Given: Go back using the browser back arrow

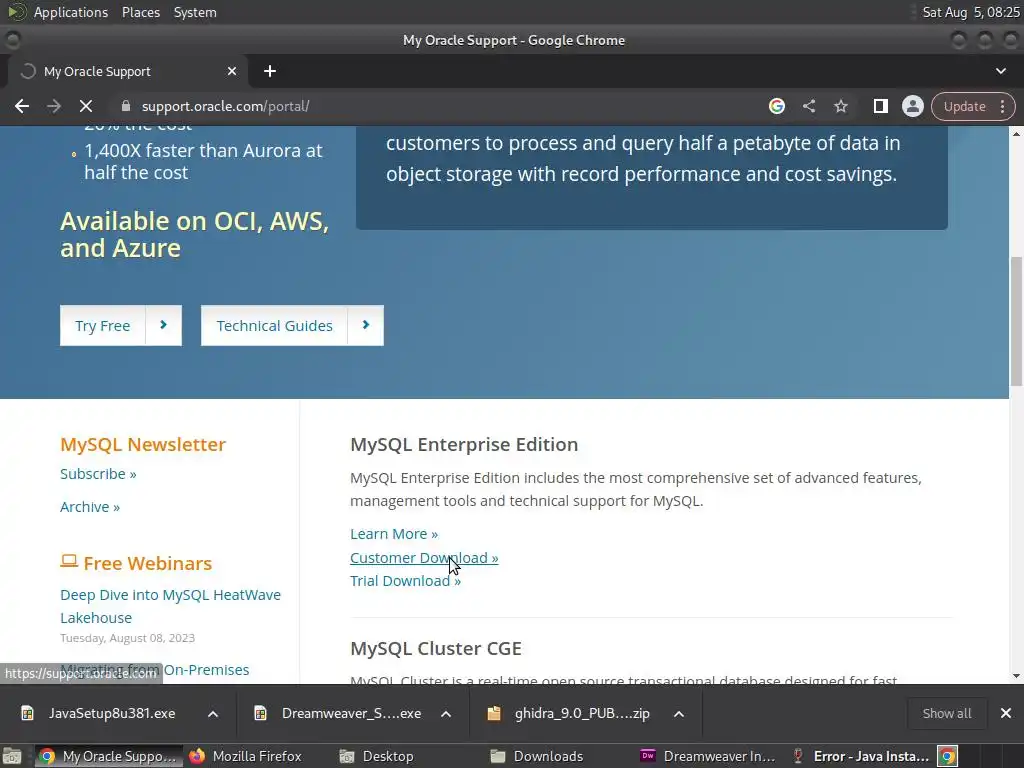Looking at the screenshot, I should (x=22, y=106).
